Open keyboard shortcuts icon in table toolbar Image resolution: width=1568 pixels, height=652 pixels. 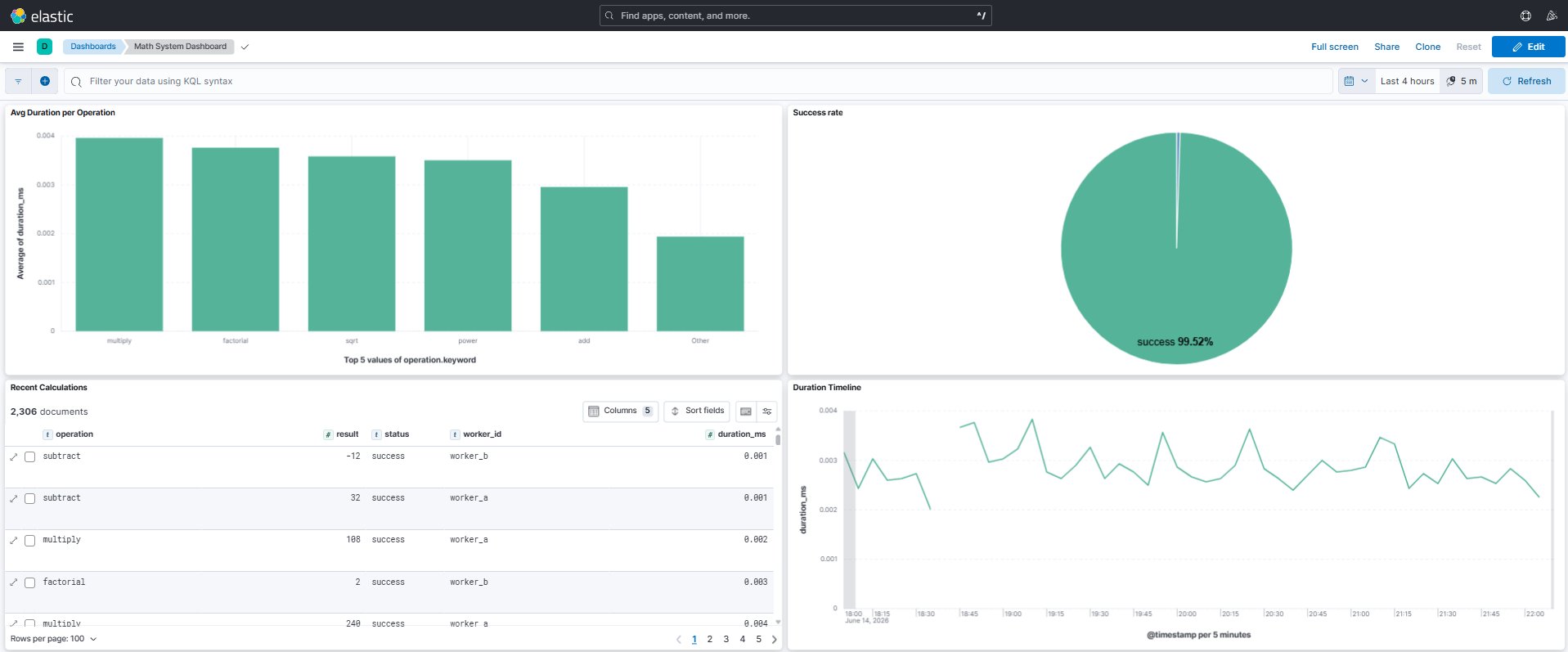click(745, 411)
